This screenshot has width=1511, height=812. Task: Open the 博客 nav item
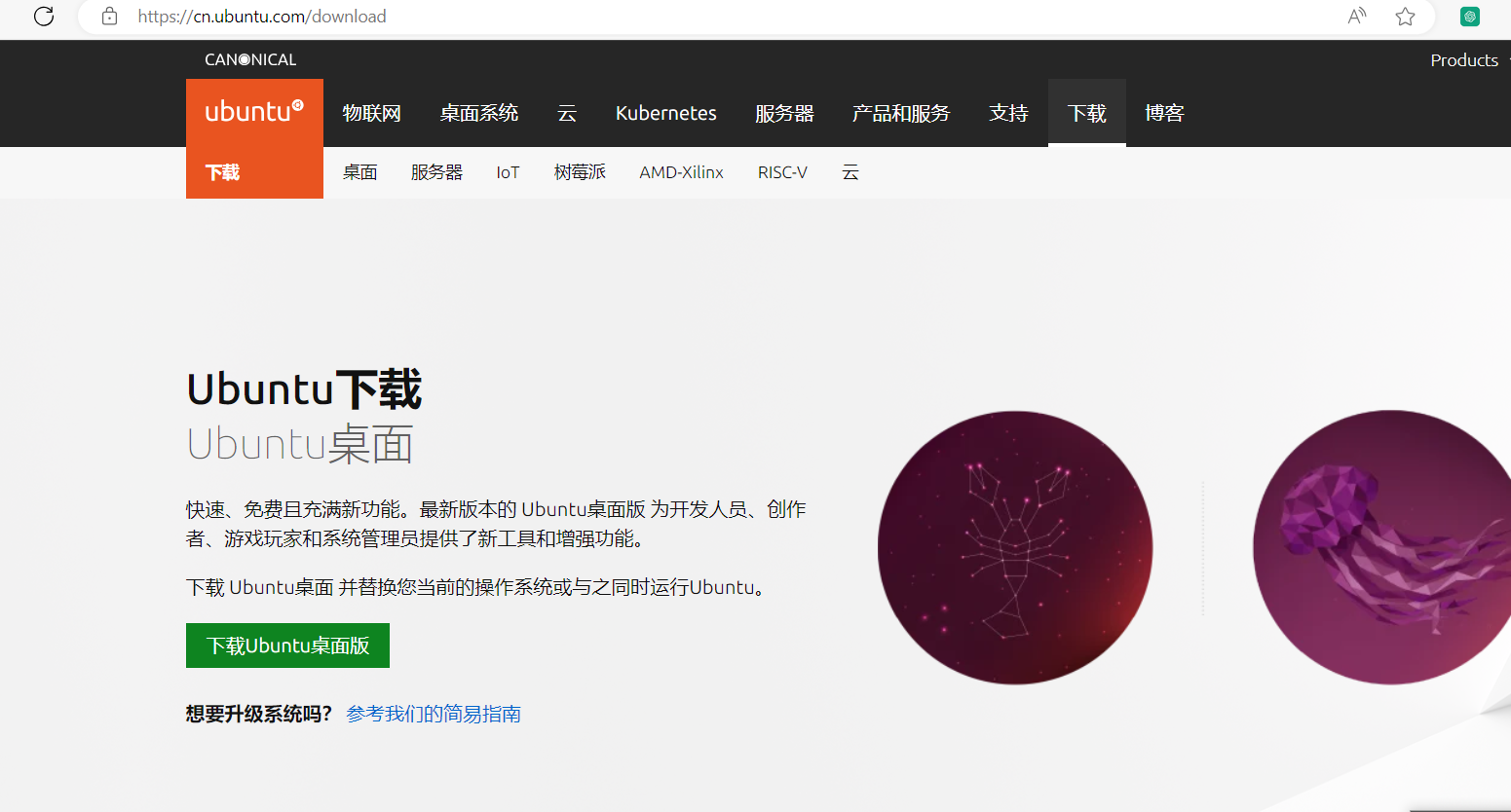pyautogui.click(x=1164, y=113)
